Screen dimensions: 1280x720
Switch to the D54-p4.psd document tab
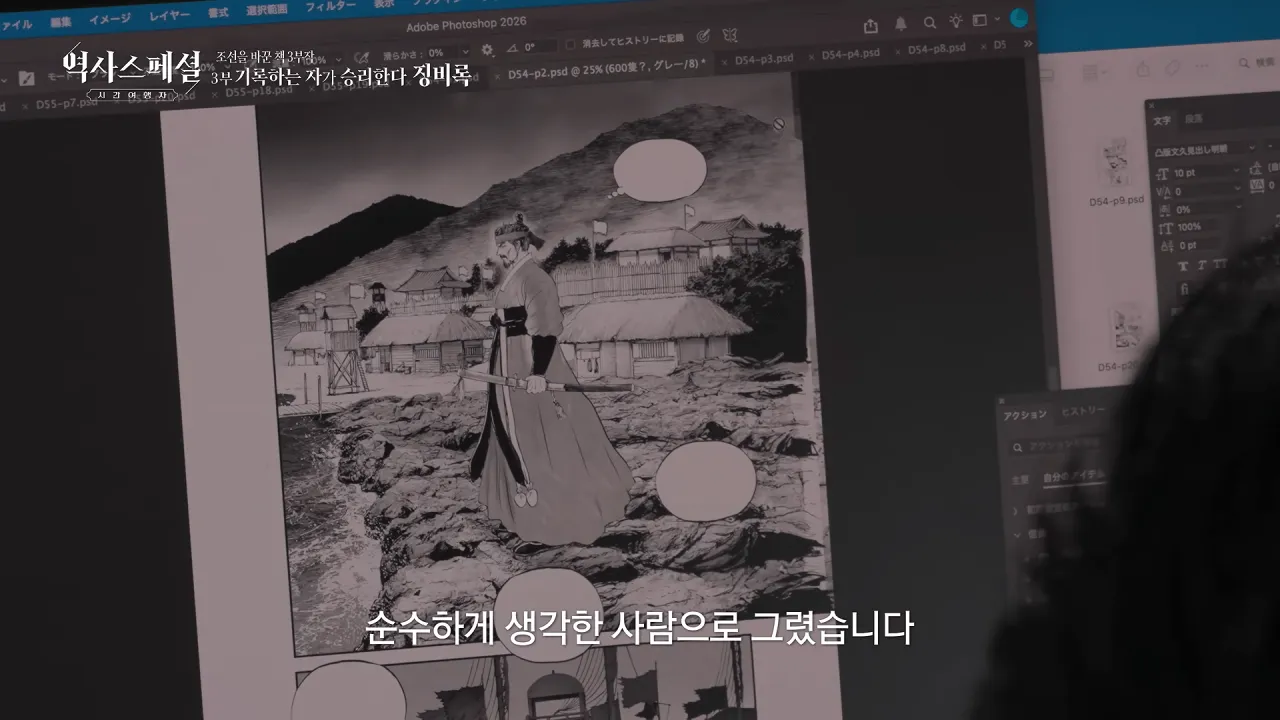point(851,53)
